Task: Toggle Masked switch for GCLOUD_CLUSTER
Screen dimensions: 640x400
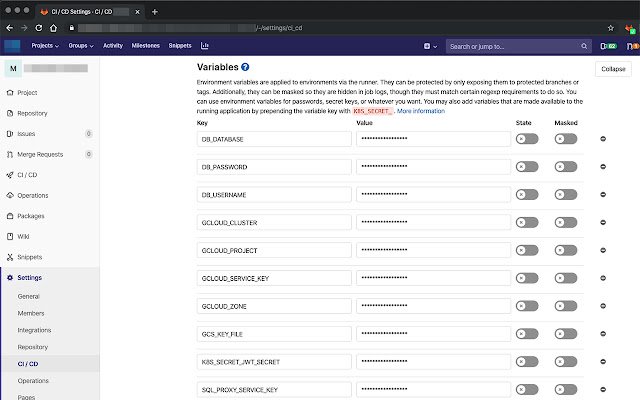Action: [566, 222]
